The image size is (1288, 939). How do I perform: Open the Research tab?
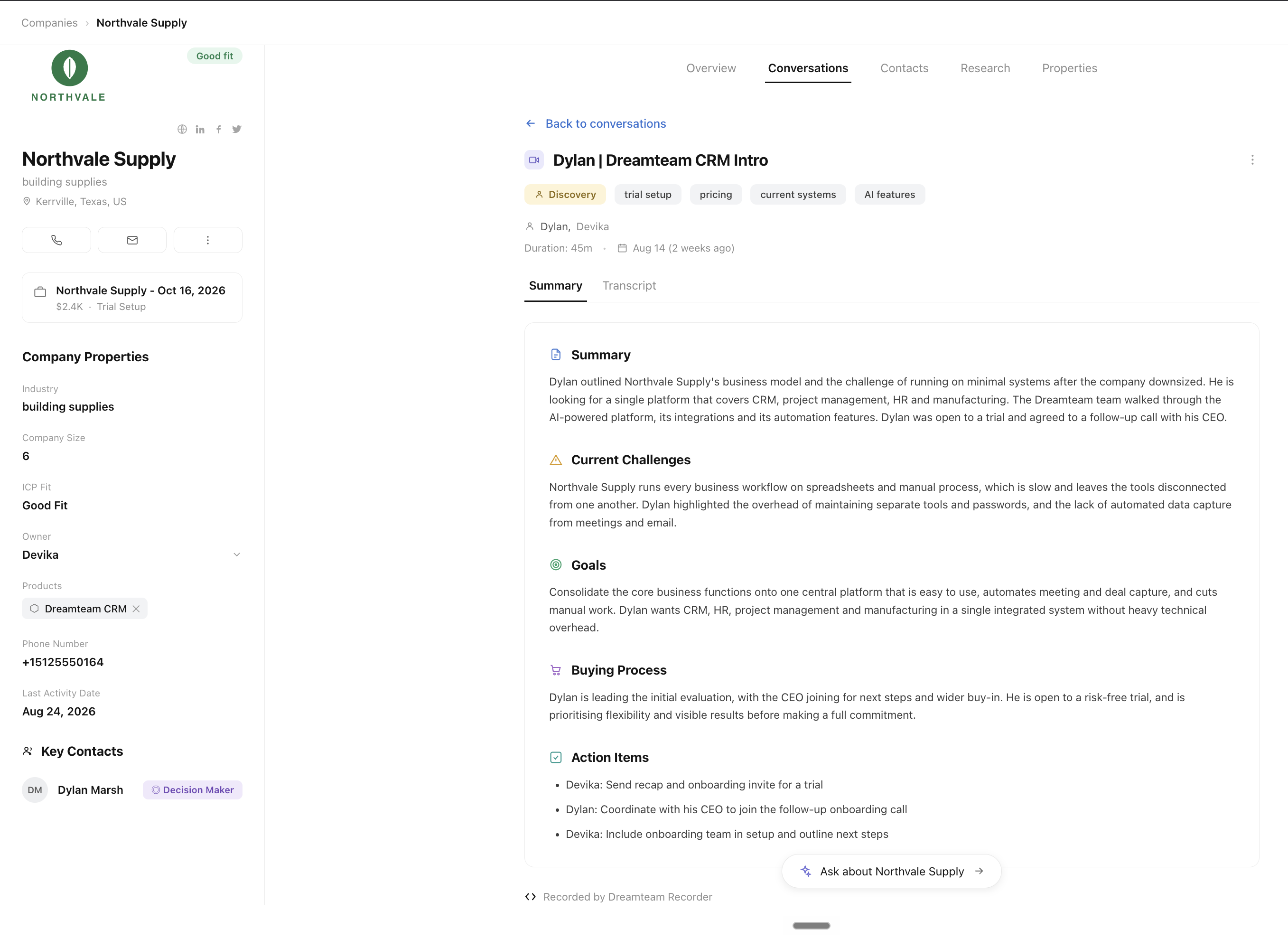click(x=985, y=68)
